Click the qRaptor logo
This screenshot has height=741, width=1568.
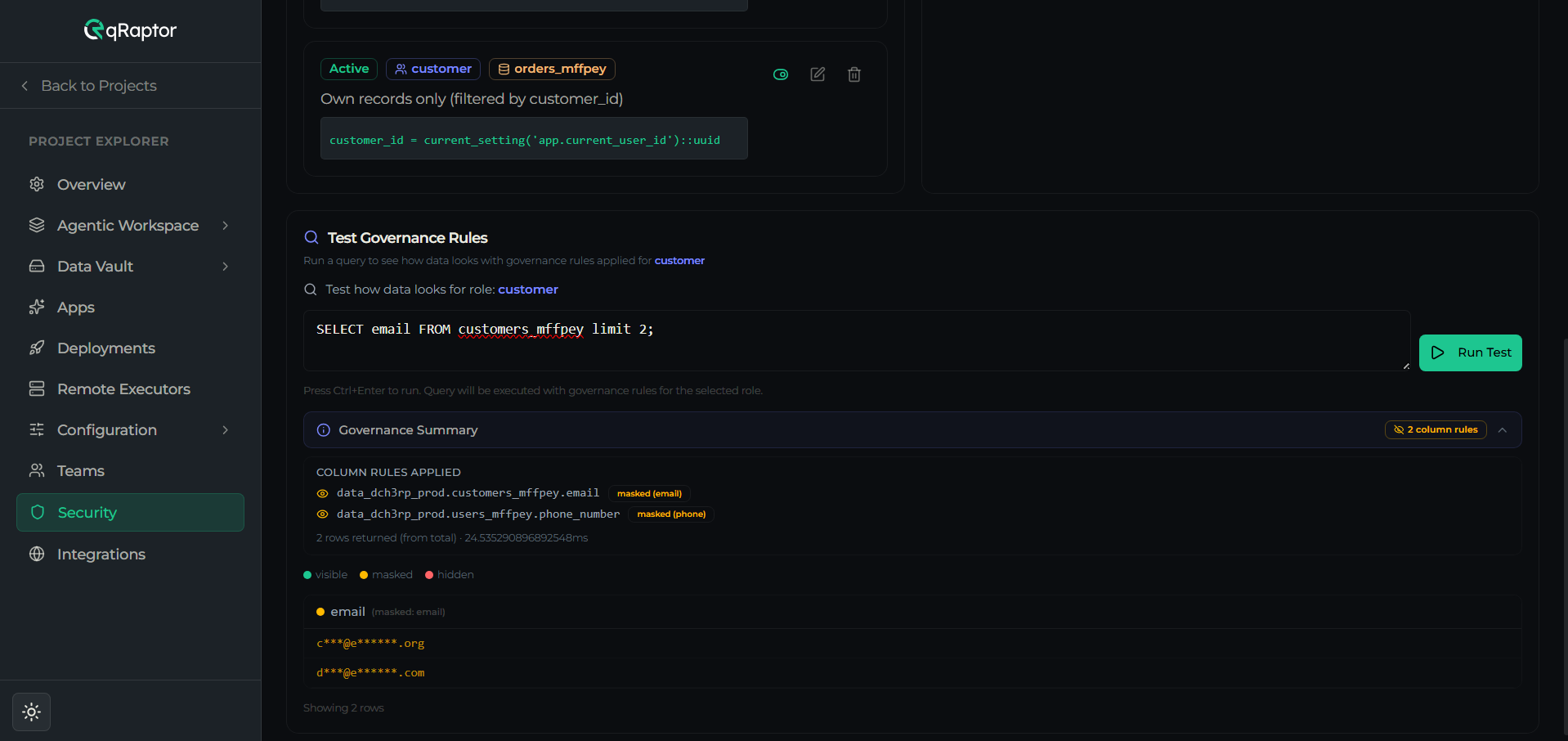click(130, 30)
